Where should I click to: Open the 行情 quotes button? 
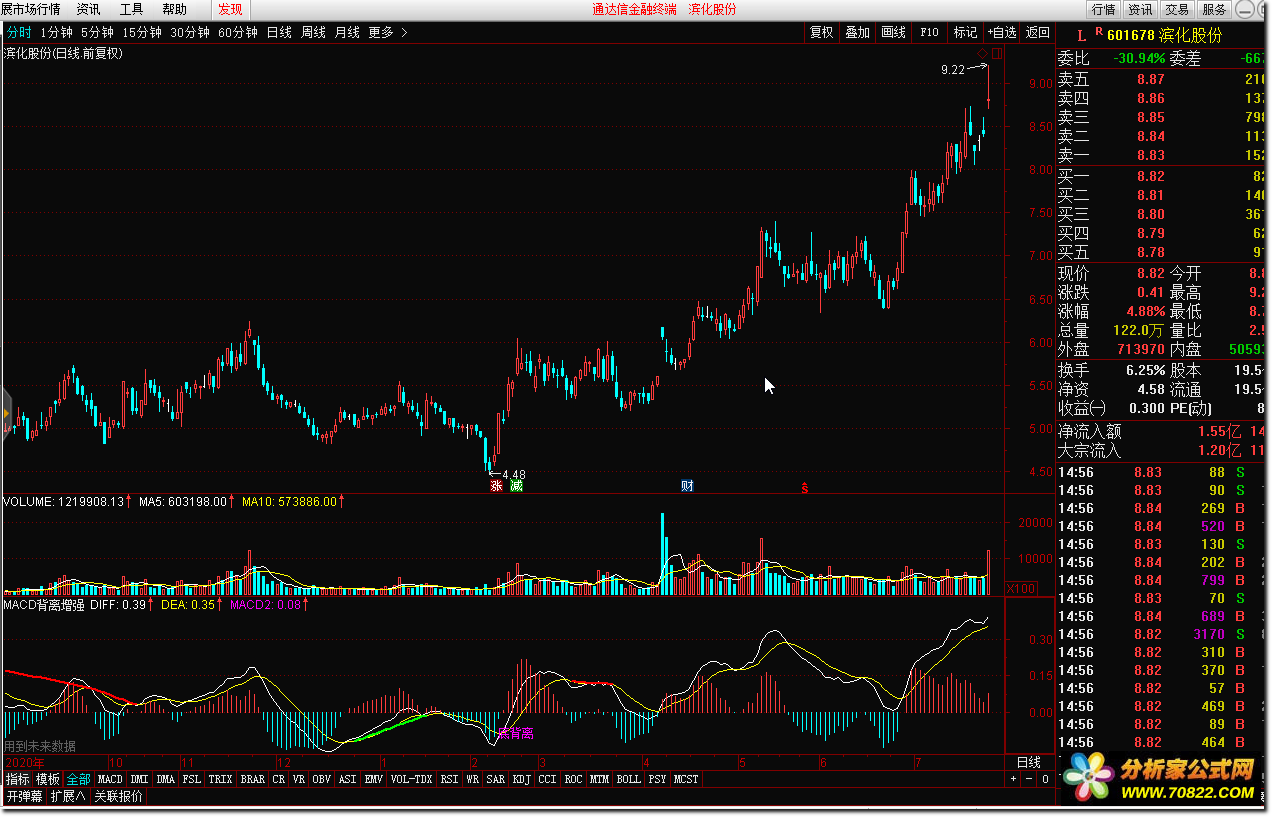1103,9
